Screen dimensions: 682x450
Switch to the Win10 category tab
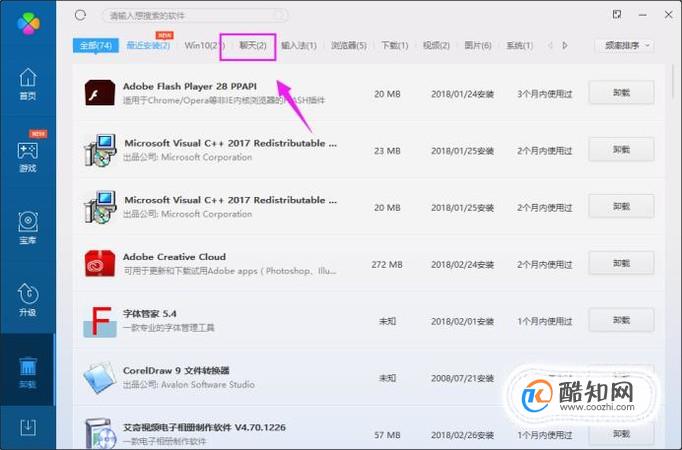204,45
